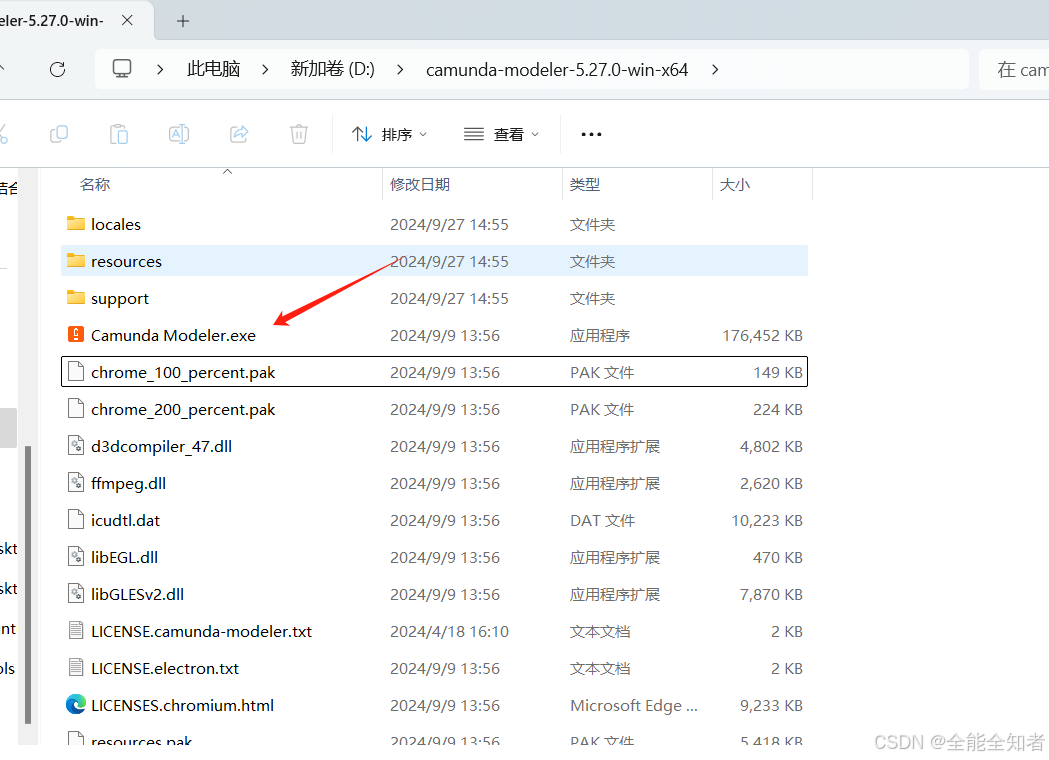
Task: Click the Share toolbar icon
Action: click(x=239, y=134)
